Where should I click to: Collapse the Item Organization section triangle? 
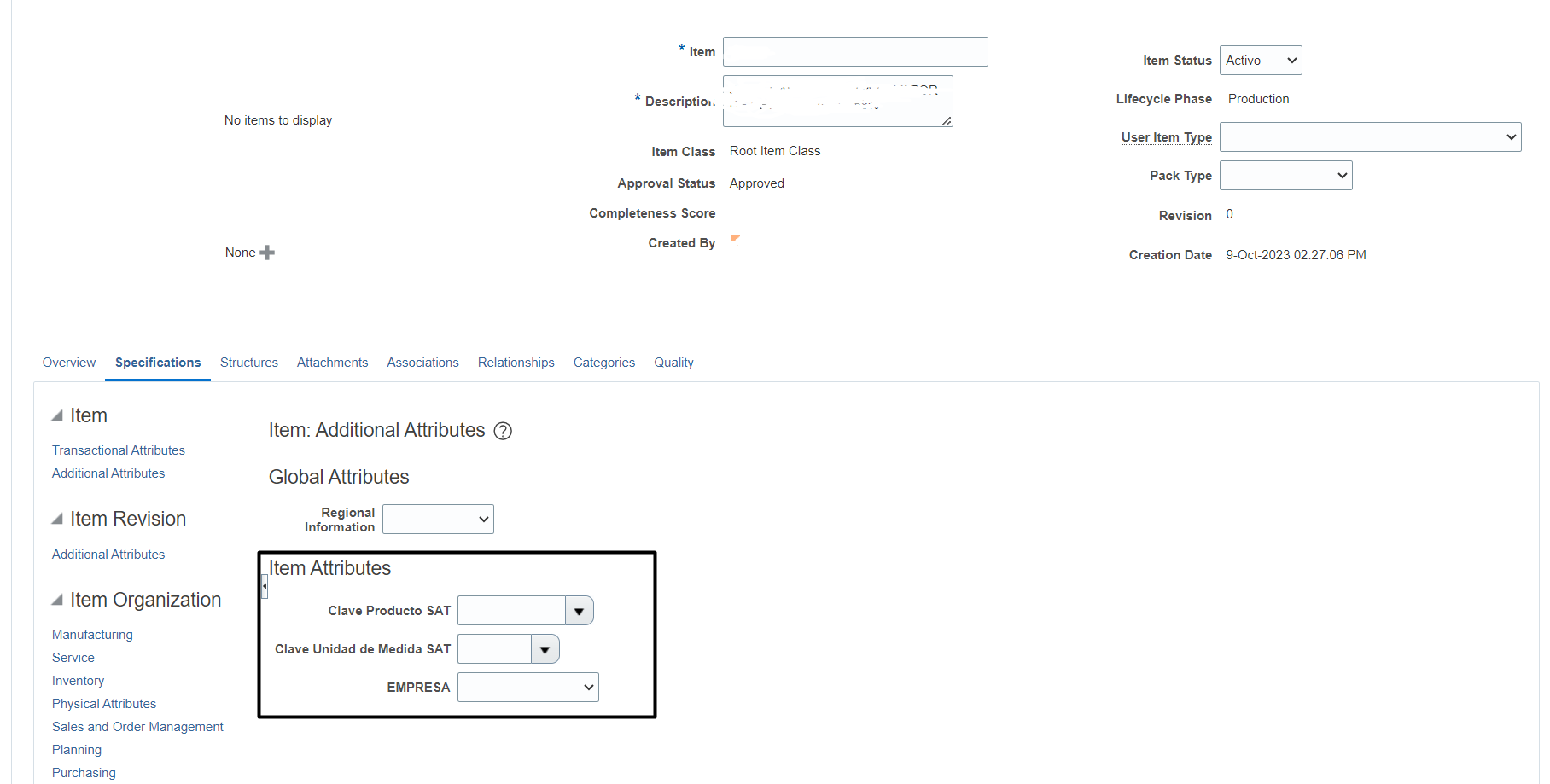(x=57, y=599)
